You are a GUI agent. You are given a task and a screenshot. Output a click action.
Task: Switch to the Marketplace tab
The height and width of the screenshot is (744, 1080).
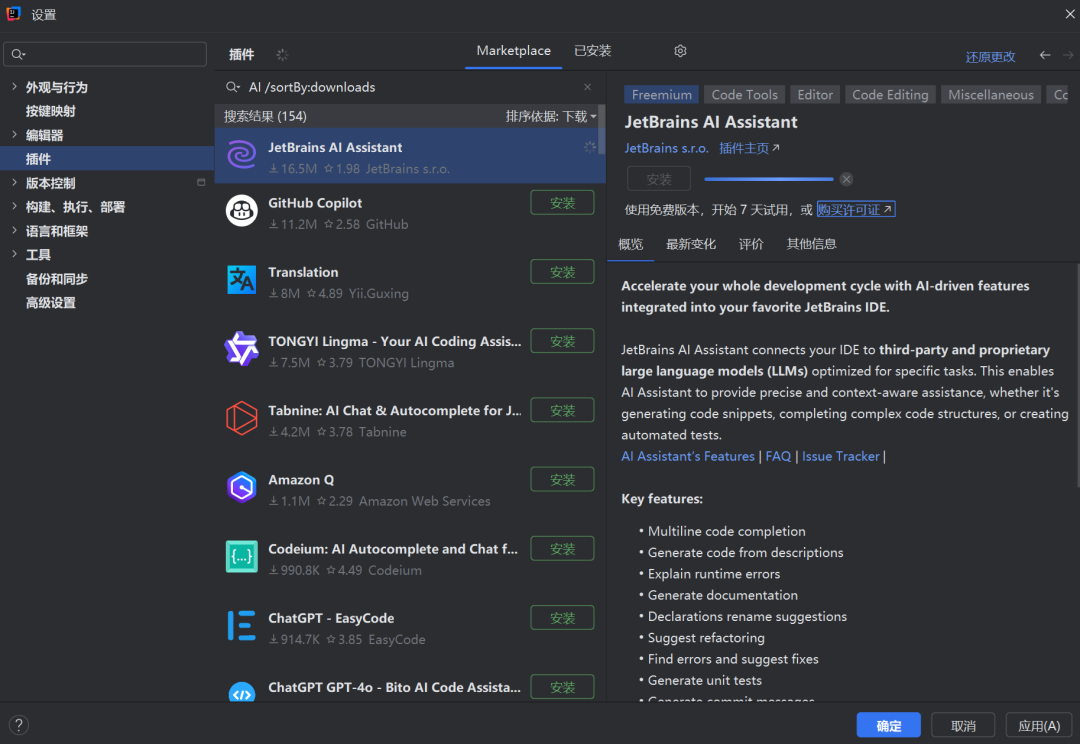coord(514,51)
